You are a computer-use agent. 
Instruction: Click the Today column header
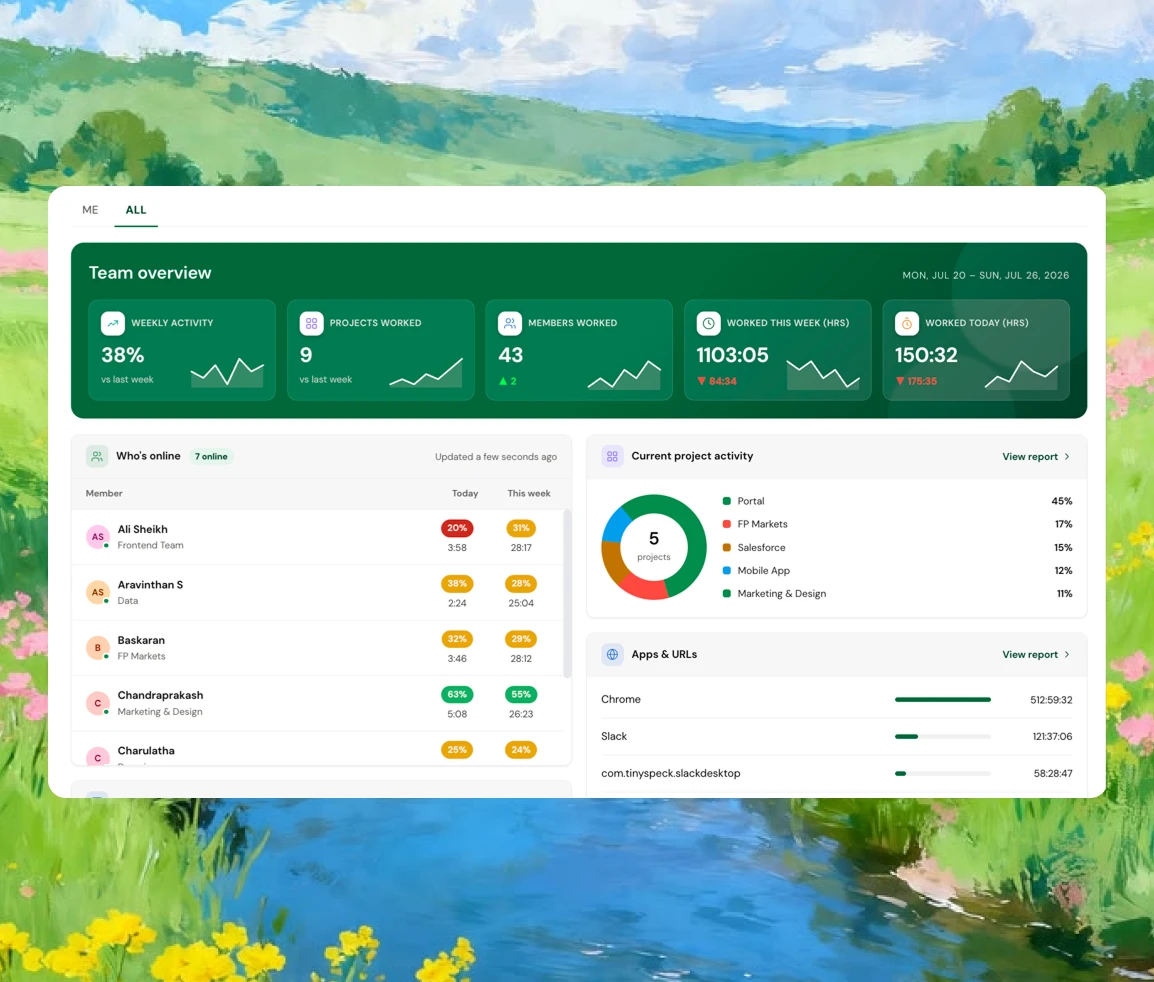[x=464, y=493]
